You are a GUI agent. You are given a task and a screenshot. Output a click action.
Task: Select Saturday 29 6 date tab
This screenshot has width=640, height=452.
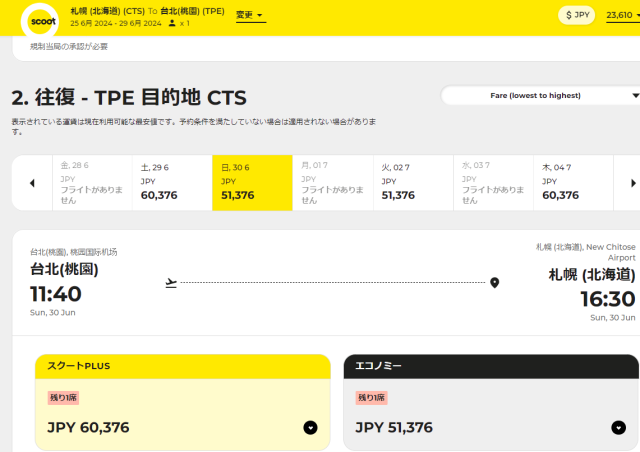point(172,182)
